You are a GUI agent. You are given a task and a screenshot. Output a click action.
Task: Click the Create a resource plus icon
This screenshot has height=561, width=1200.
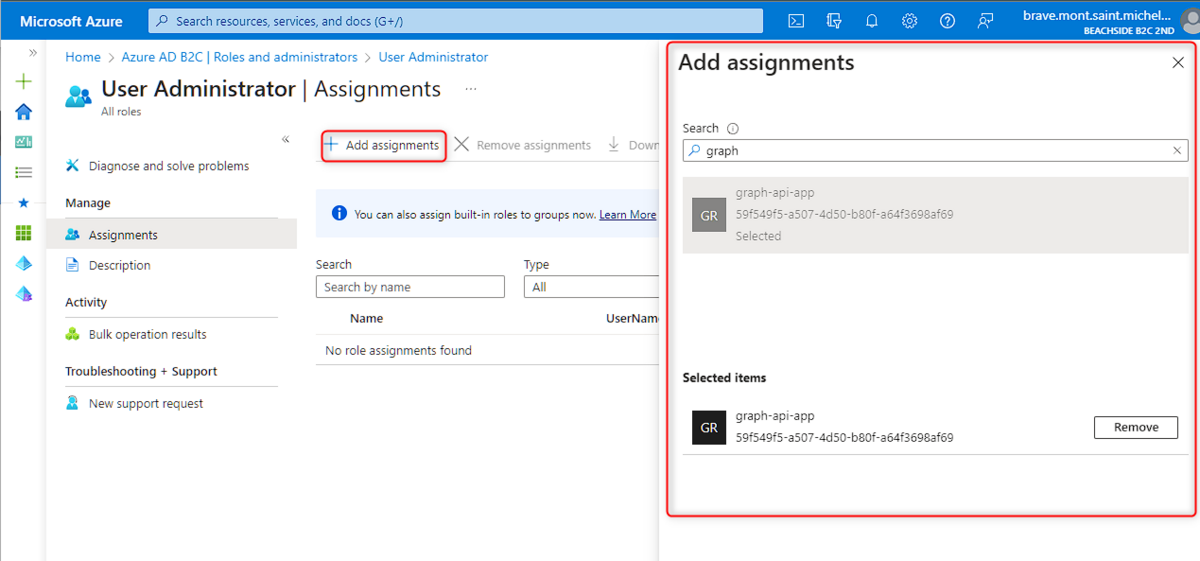click(x=24, y=82)
